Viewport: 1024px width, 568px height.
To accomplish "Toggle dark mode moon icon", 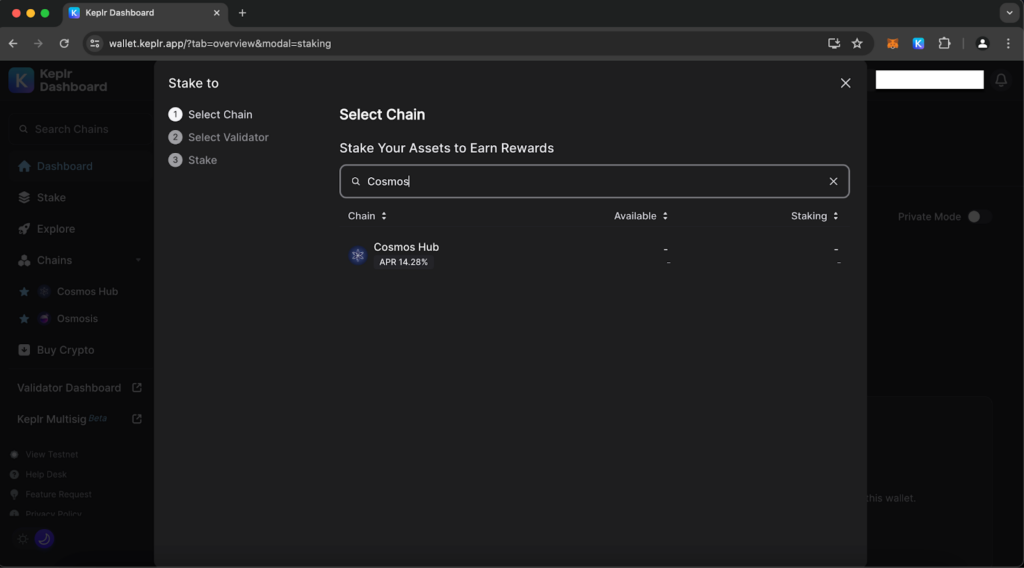I will coord(44,539).
